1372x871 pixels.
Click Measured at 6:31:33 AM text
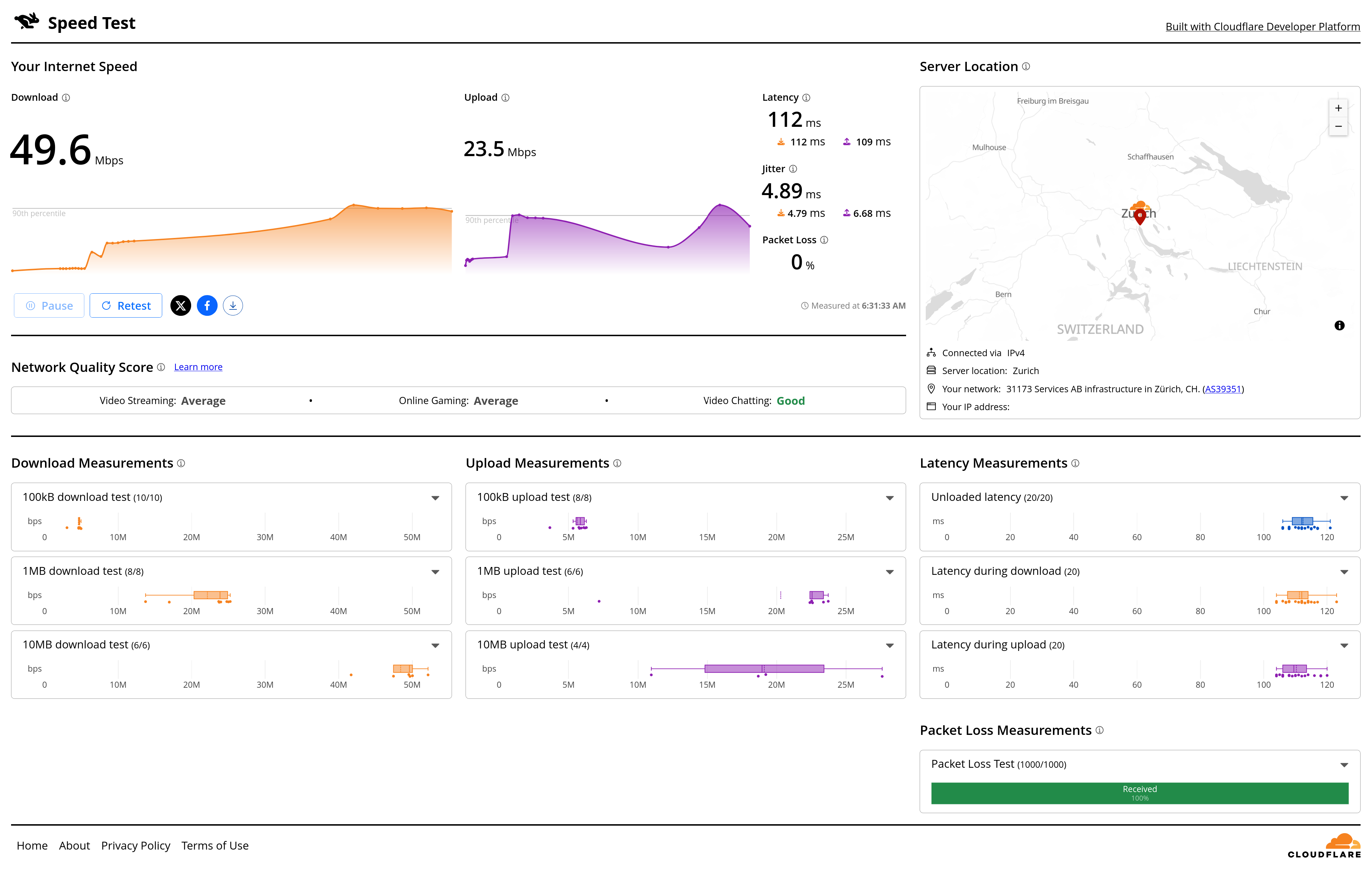[853, 305]
